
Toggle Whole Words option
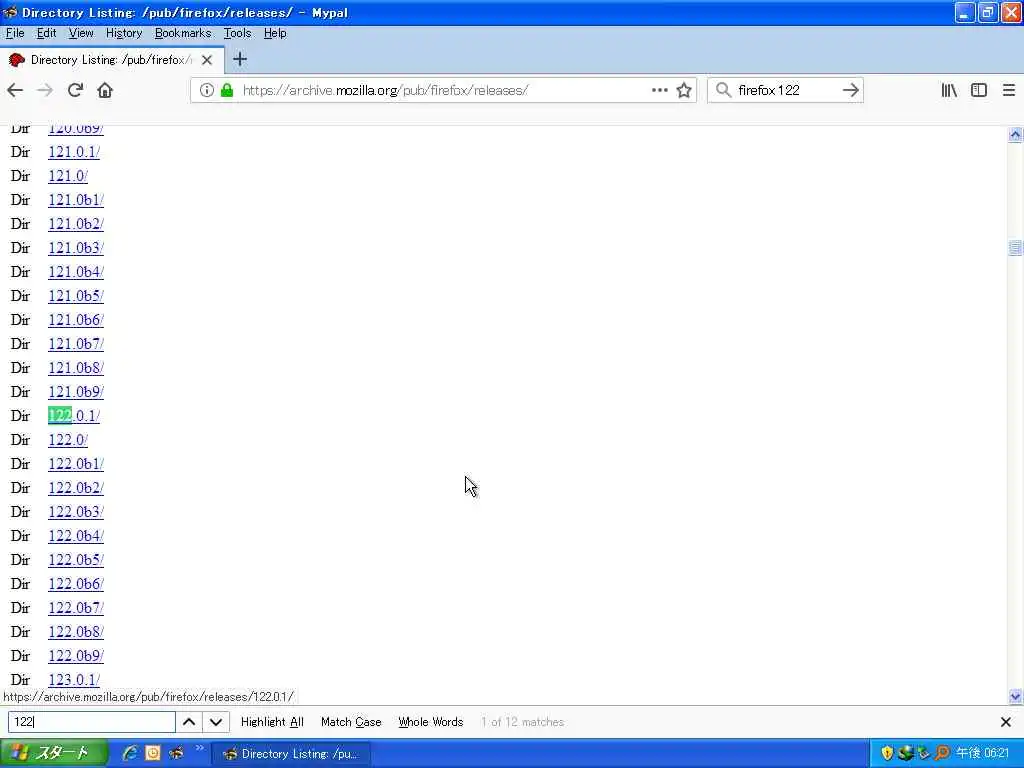point(430,722)
